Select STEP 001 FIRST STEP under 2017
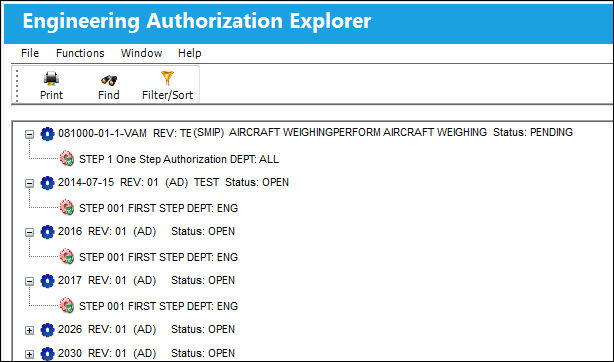The height and width of the screenshot is (362, 614). pyautogui.click(x=158, y=306)
